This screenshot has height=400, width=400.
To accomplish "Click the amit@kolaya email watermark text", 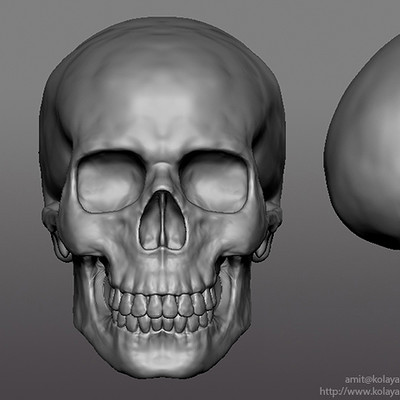I will point(372,380).
